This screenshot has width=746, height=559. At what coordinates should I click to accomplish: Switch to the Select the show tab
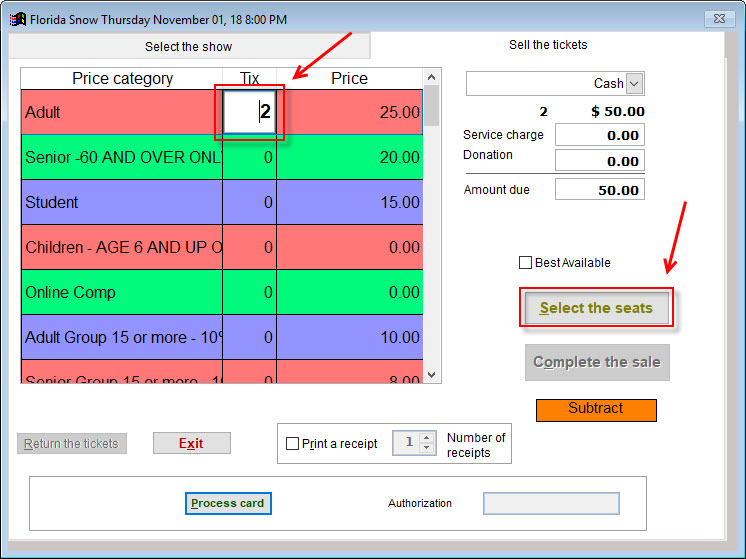point(189,46)
